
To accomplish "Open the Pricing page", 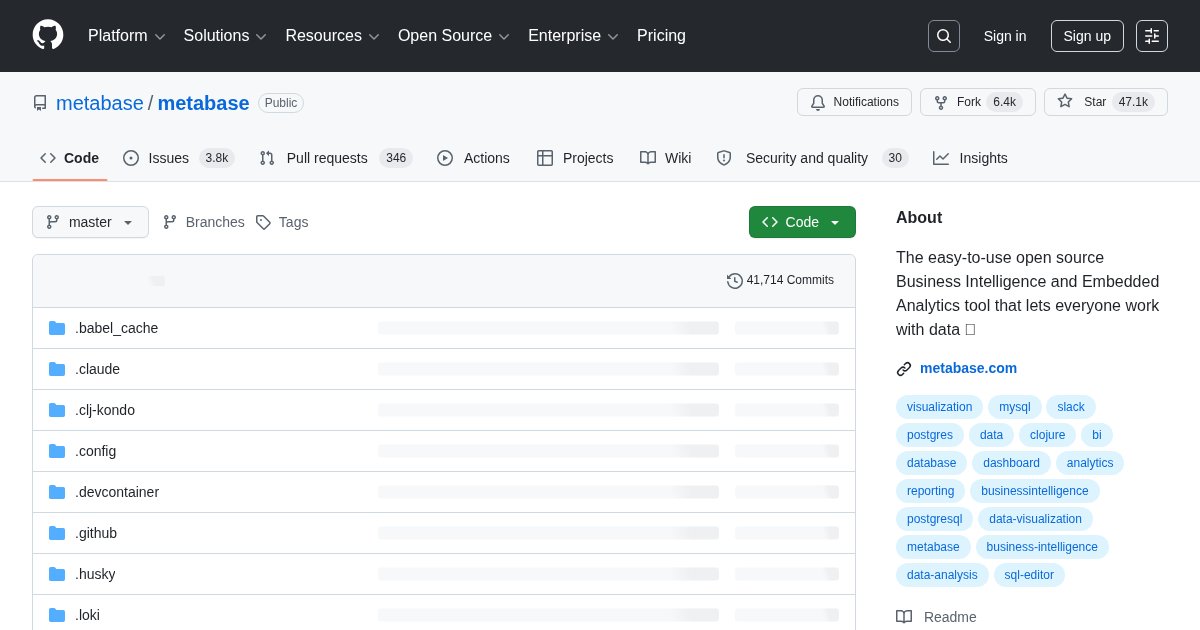I will pos(661,36).
